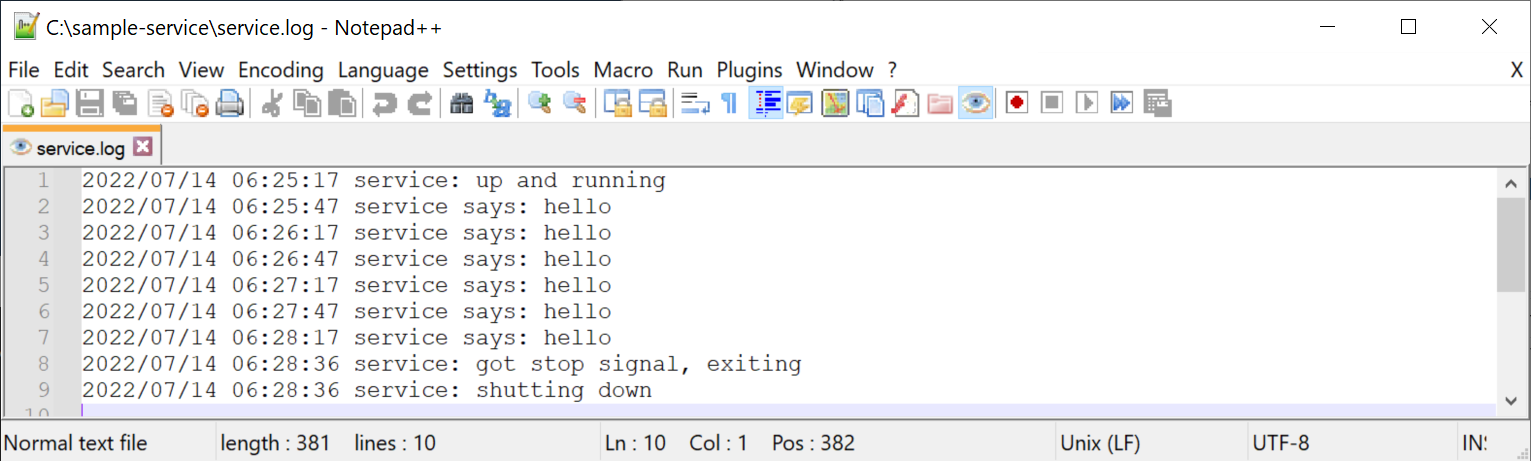Screen dimensions: 1531x461
Task: Close the service.log tab with red X
Action: [142, 147]
